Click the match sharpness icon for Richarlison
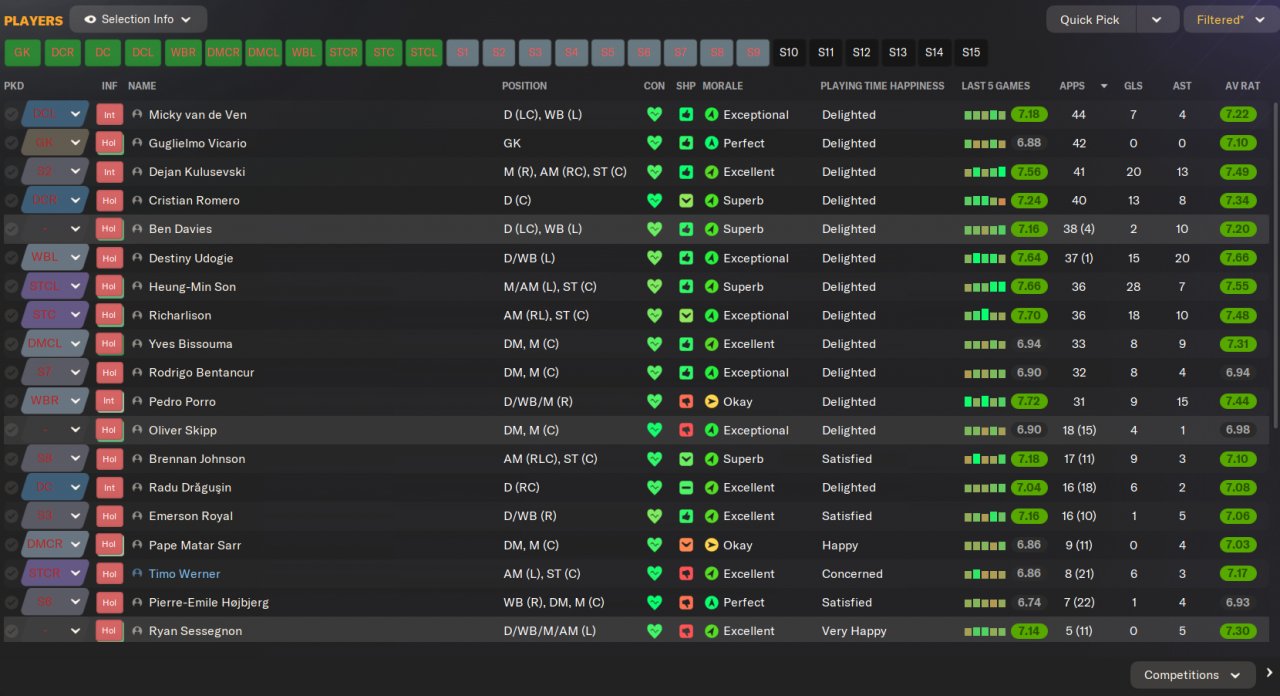This screenshot has height=696, width=1280. [x=686, y=315]
